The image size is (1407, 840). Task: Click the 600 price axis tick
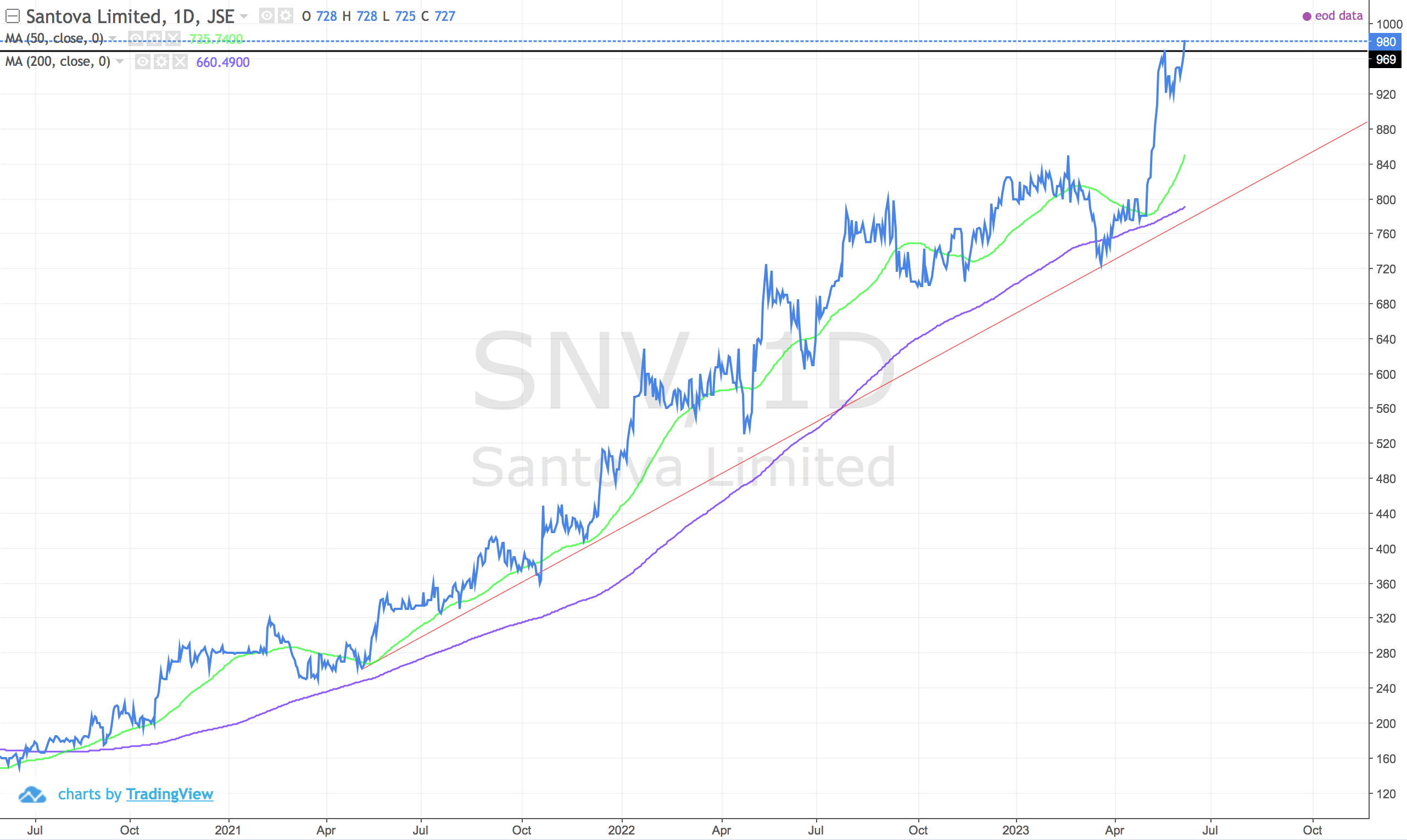(x=1386, y=375)
